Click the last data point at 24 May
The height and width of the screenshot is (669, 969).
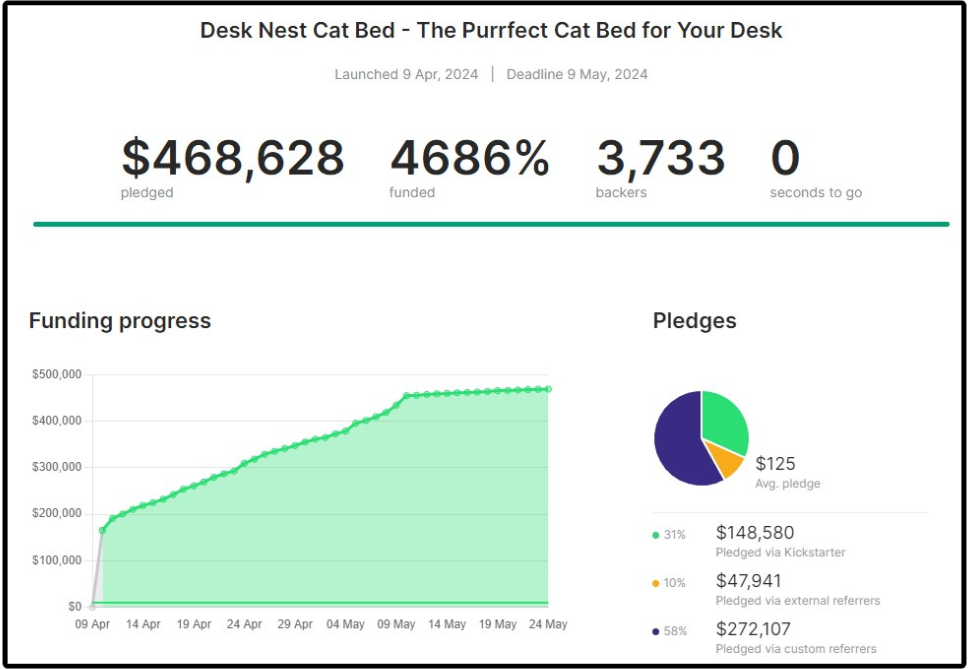[548, 389]
